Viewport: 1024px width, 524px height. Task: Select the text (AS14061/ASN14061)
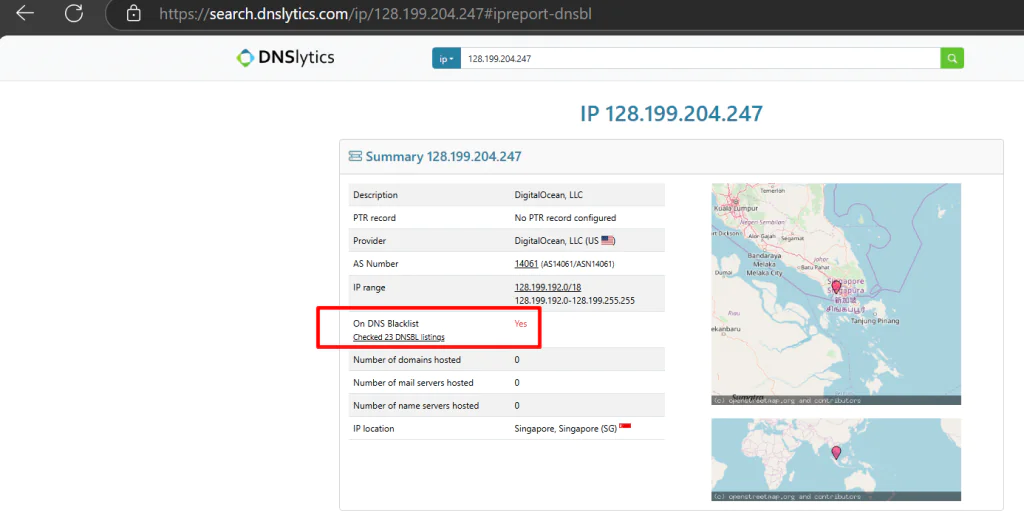click(x=577, y=264)
